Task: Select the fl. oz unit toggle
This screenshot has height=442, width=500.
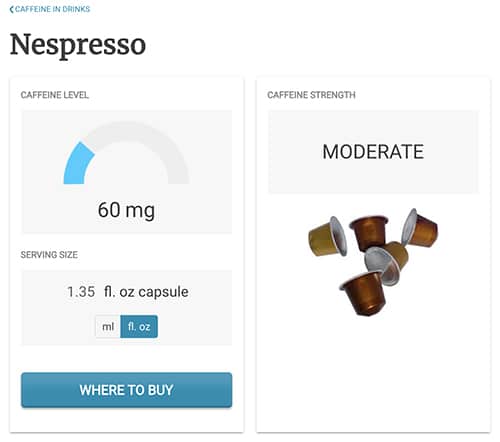Action: tap(139, 326)
